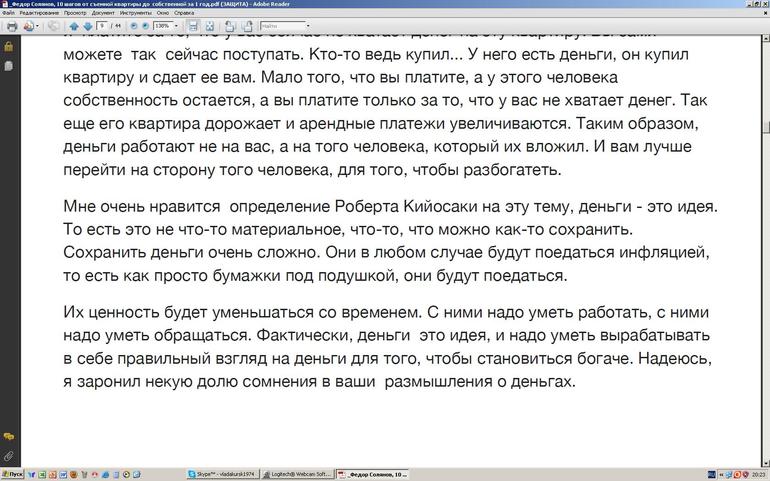The image size is (770, 481).
Task: Open the Attachments paperclip panel
Action: (x=9, y=456)
